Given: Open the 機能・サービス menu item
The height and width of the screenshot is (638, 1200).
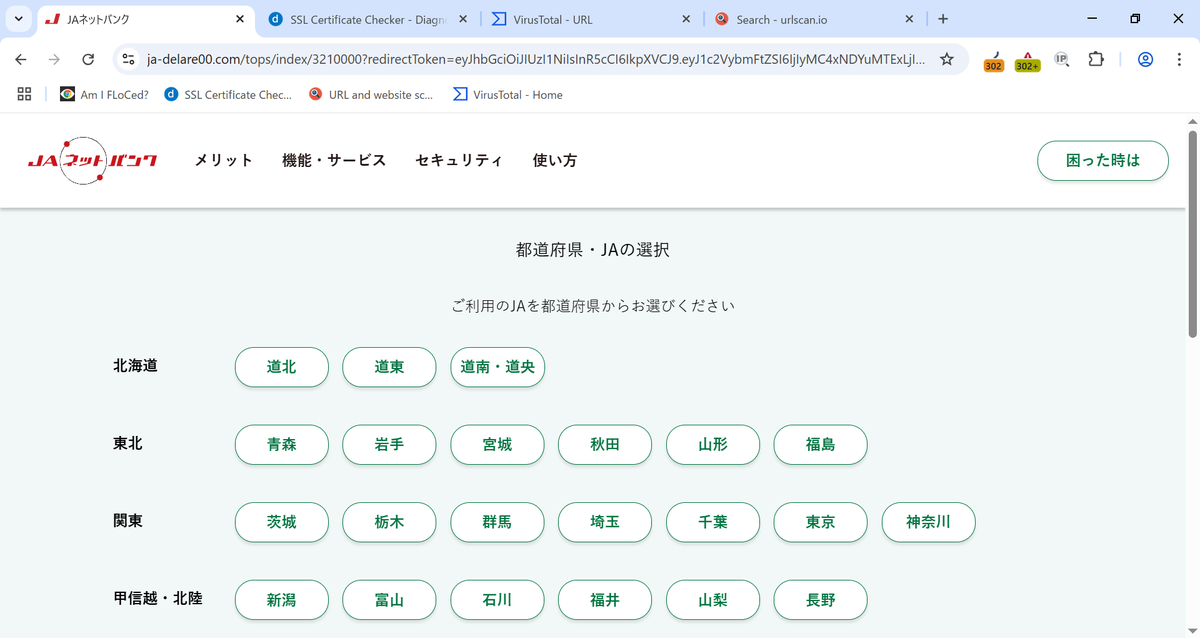Looking at the screenshot, I should (334, 161).
